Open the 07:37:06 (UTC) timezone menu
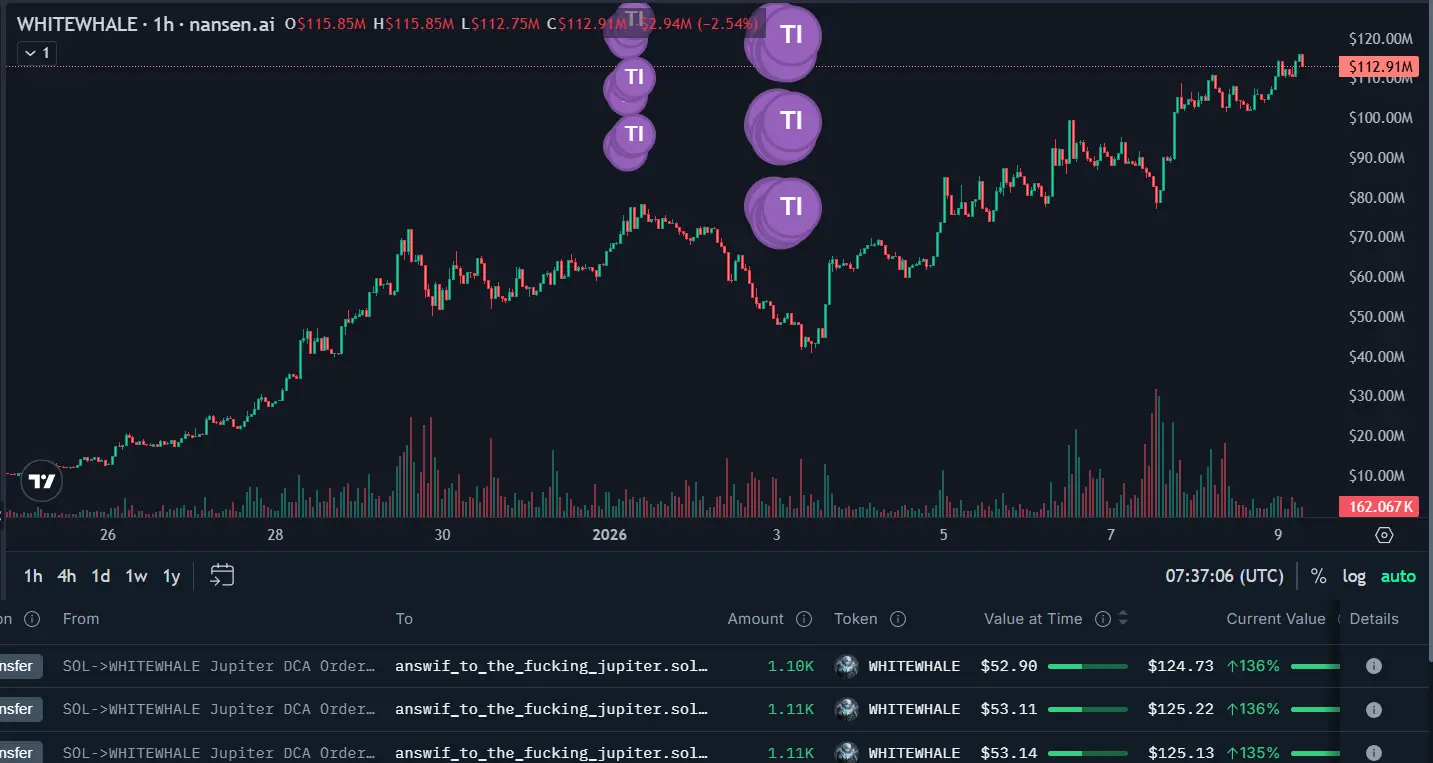 [1224, 576]
